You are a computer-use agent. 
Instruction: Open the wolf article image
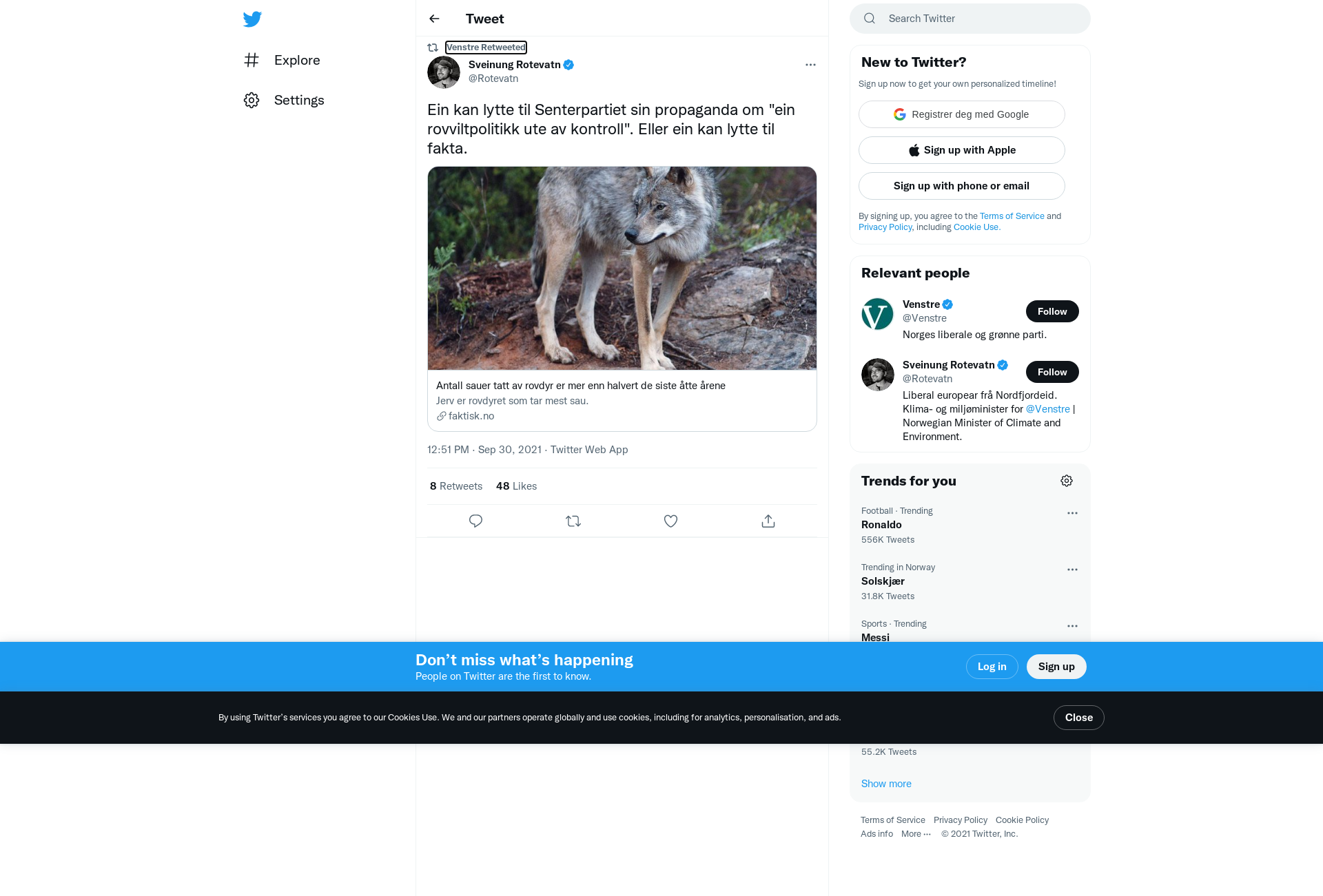[622, 268]
